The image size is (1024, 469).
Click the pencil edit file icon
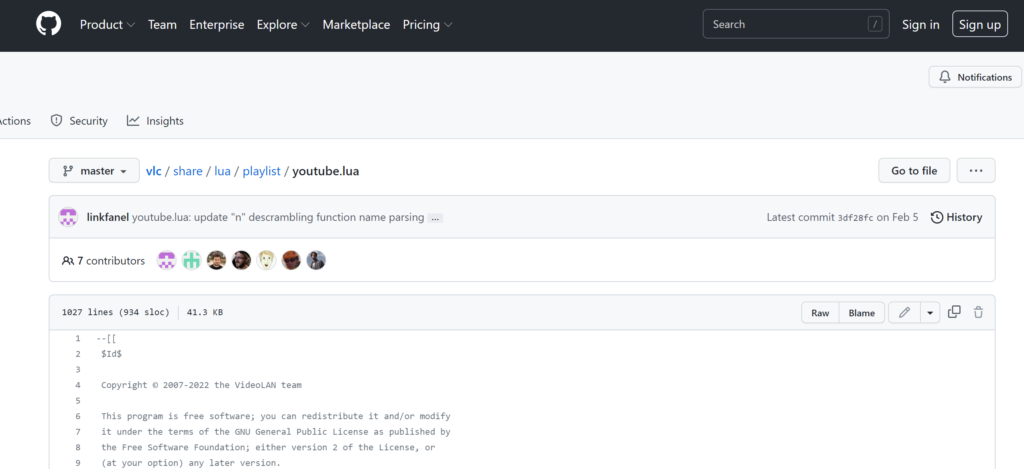904,313
